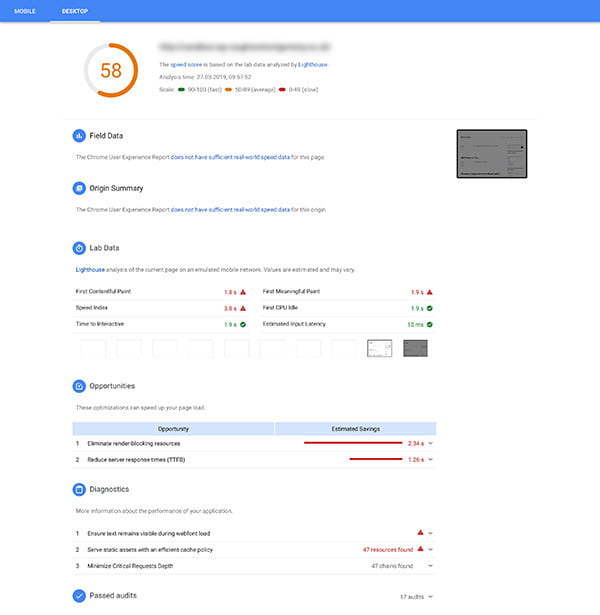The width and height of the screenshot is (600, 615).
Task: Open the speed score link
Action: (186, 65)
